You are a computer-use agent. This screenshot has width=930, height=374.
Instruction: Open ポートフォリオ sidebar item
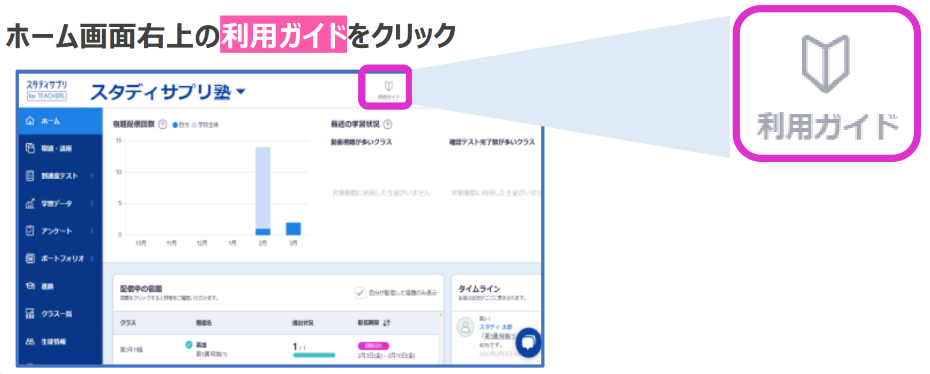(x=60, y=258)
